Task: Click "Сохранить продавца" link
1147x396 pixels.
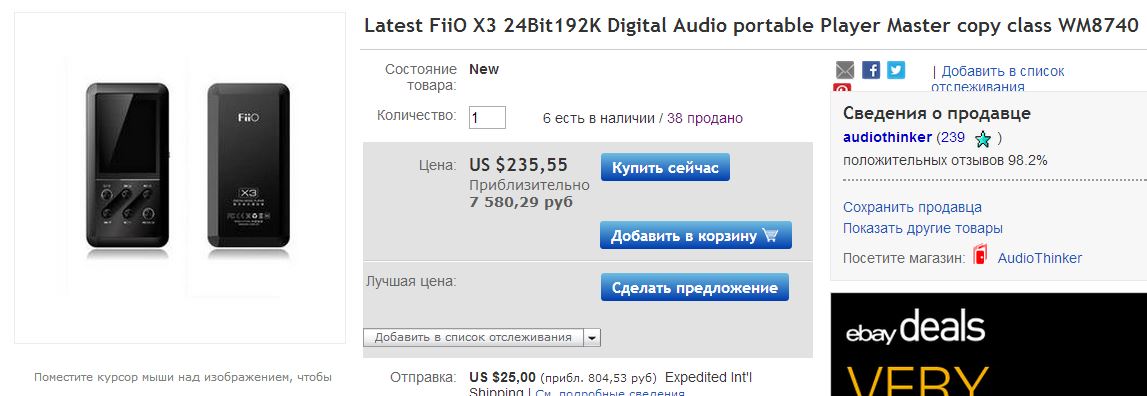Action: [912, 207]
